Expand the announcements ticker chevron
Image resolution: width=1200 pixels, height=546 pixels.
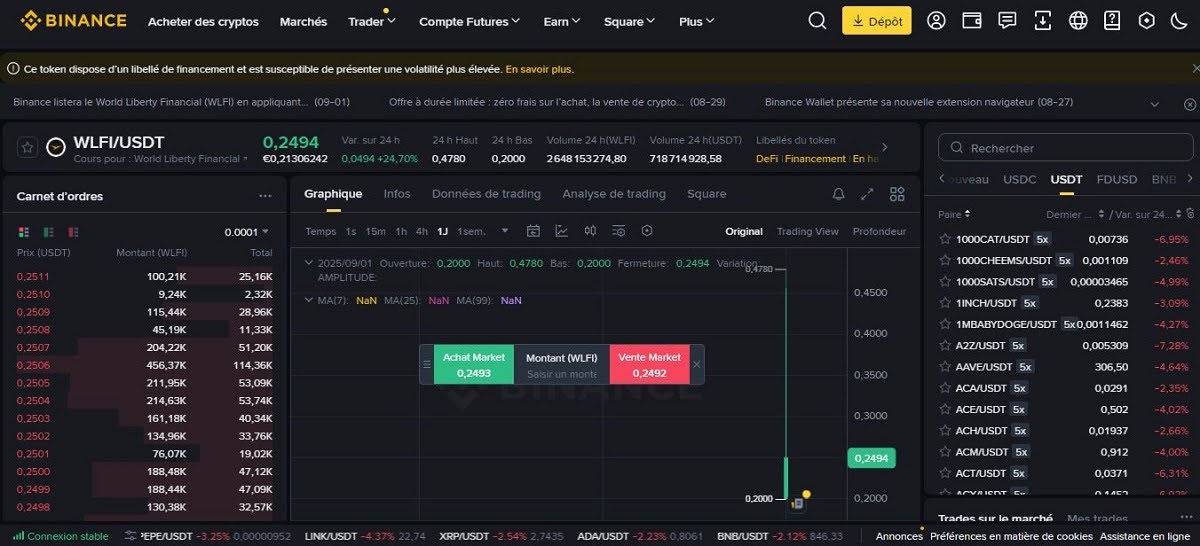click(x=1155, y=104)
